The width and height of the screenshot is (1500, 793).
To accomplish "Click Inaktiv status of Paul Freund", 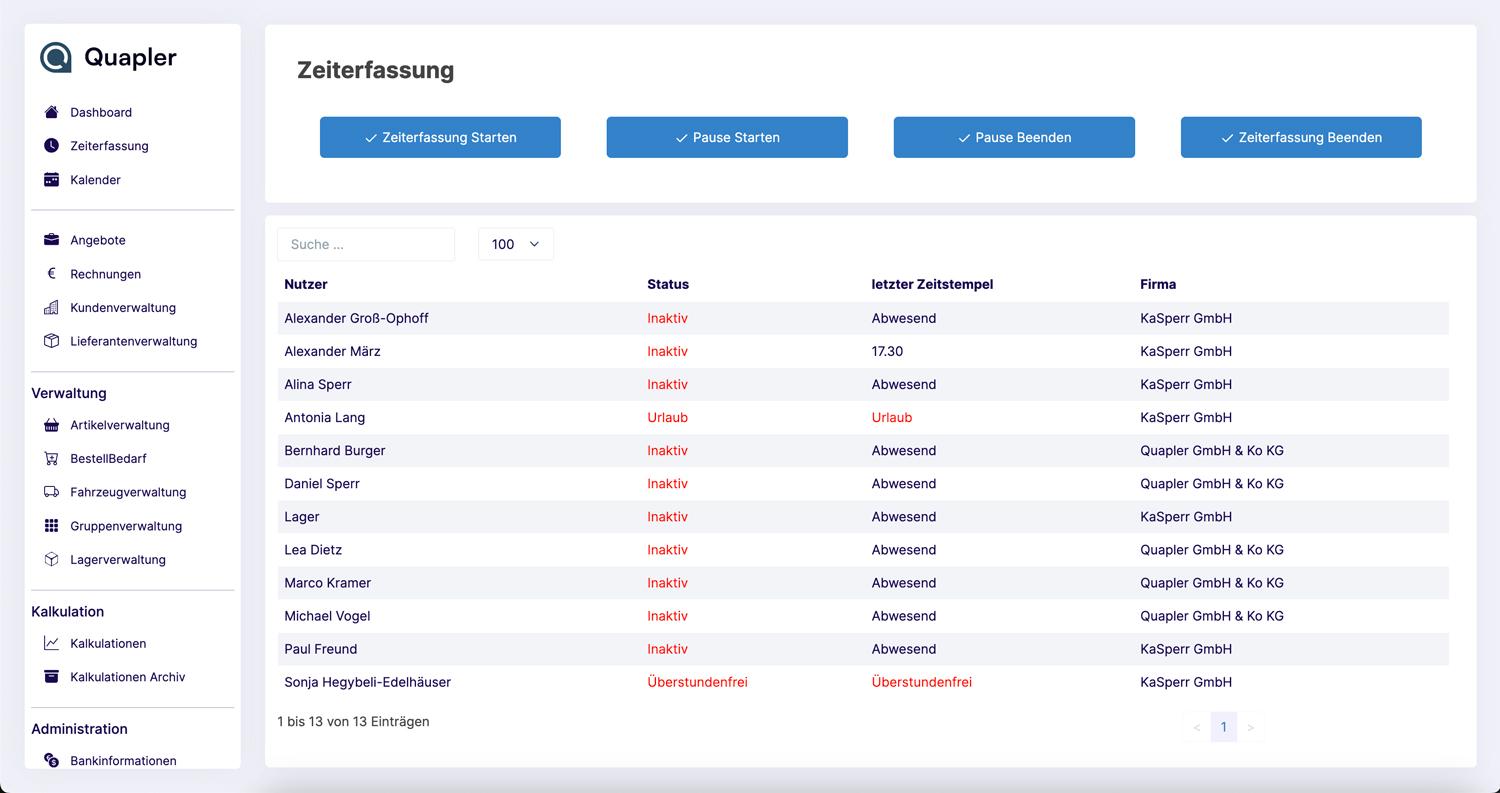I will click(x=668, y=648).
